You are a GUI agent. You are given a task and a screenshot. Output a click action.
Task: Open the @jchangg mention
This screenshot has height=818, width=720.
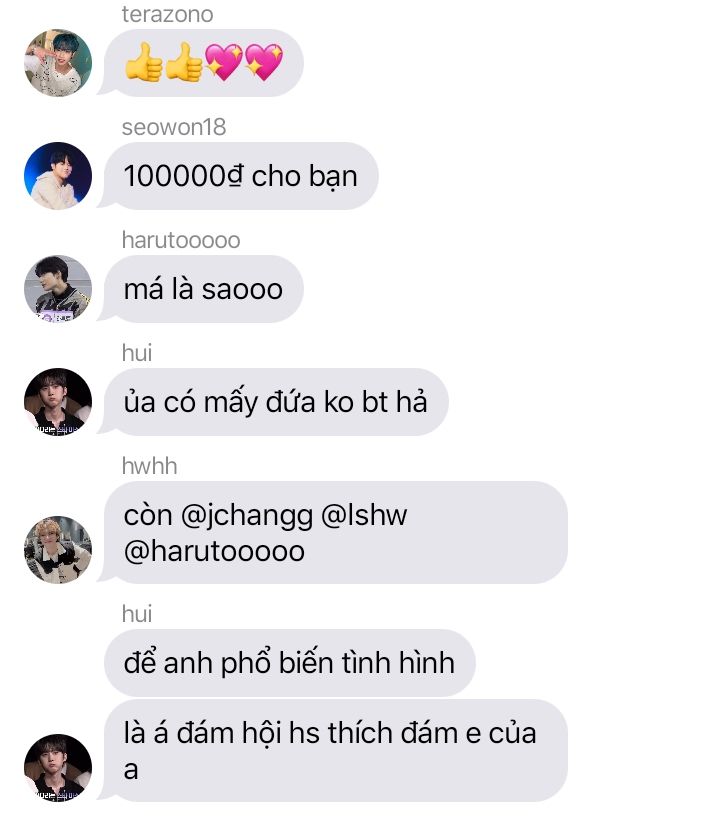coord(246,515)
